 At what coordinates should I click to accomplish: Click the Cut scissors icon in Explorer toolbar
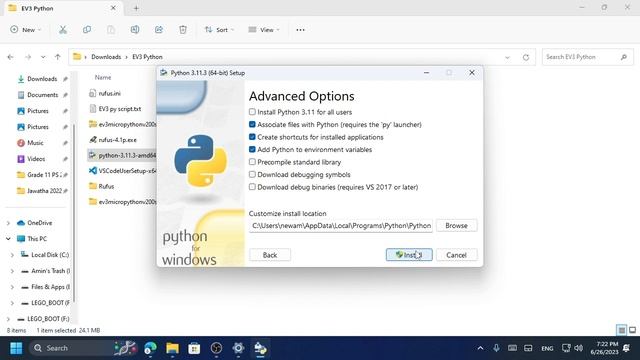62,30
